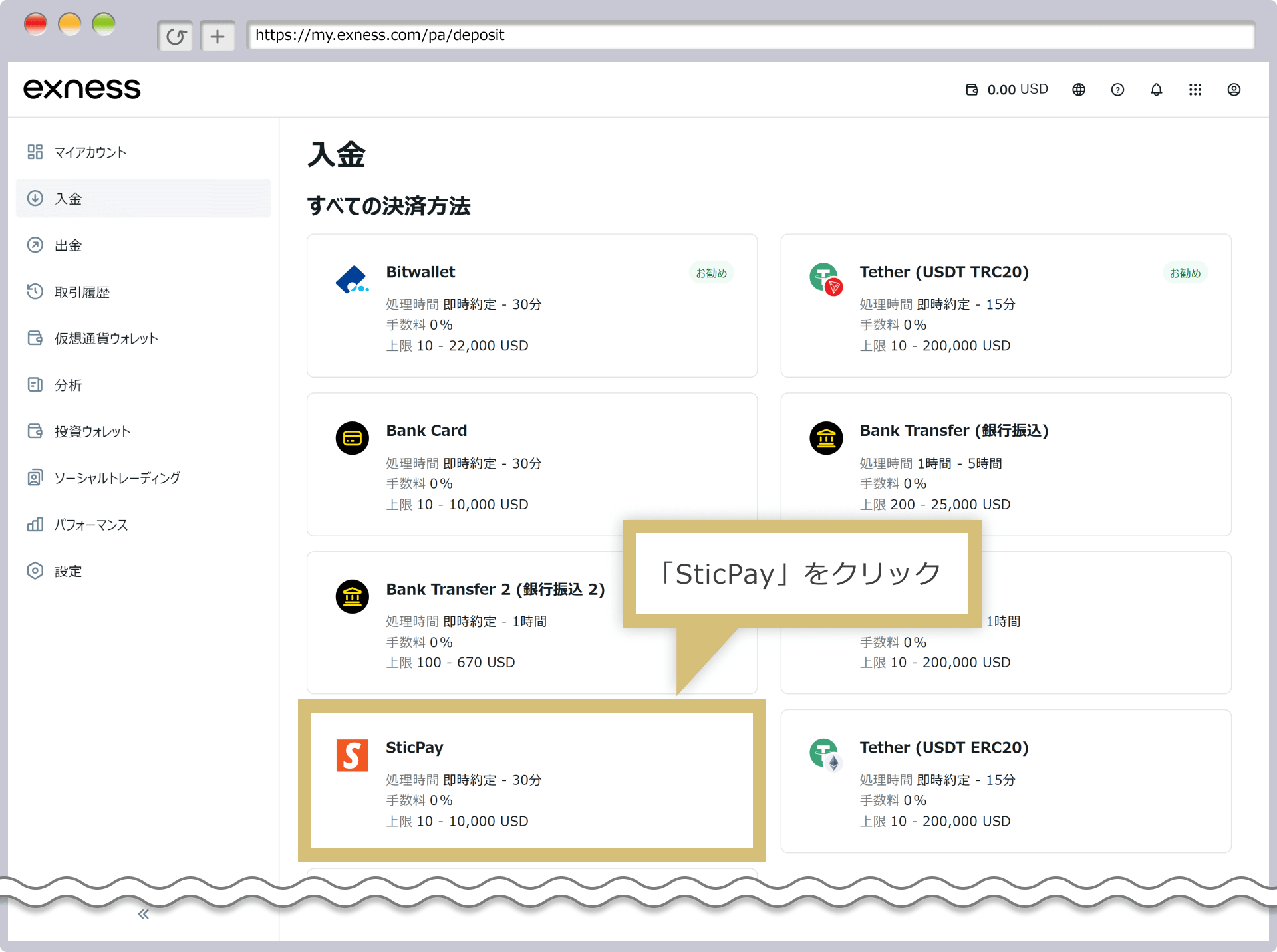Open the apps grid icon
This screenshot has width=1277, height=952.
point(1195,90)
